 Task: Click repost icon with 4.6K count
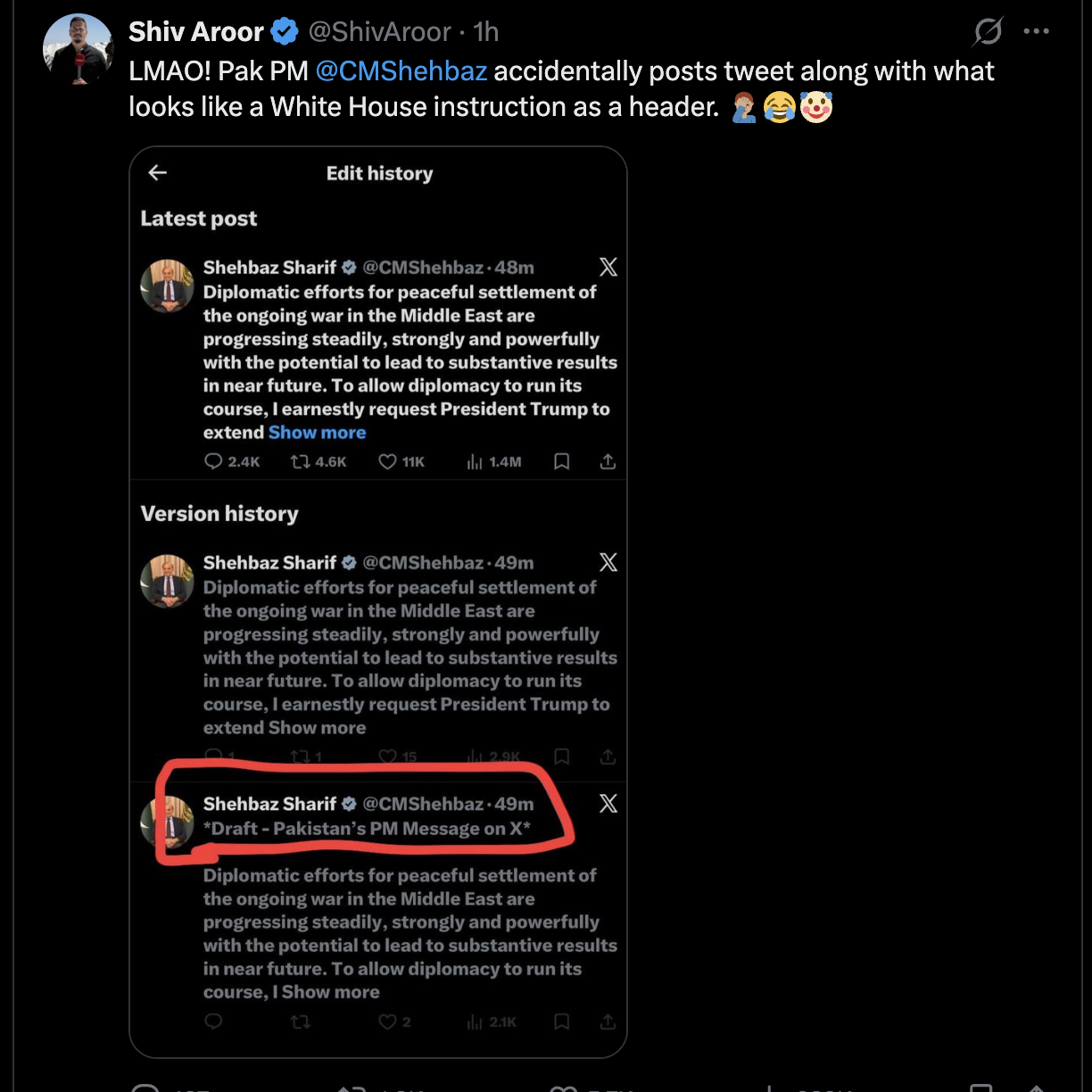point(301,461)
